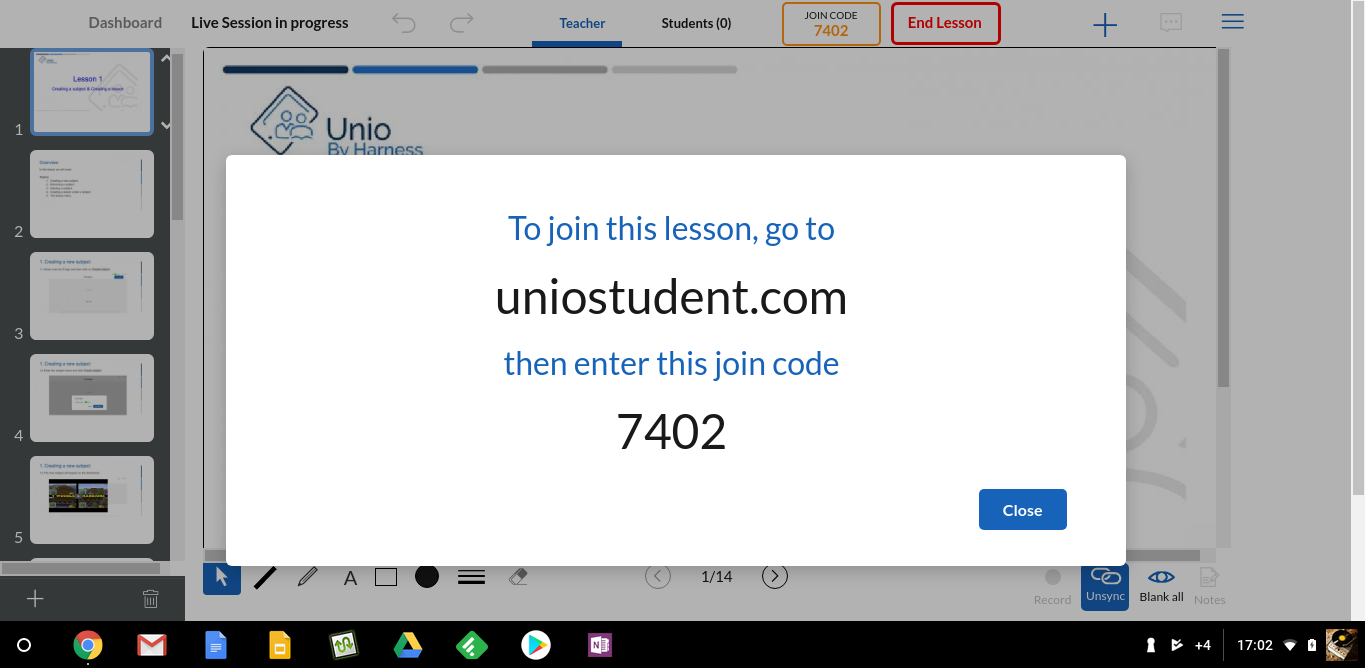The image size is (1365, 668).
Task: Click the uniostudent.com text
Action: pos(671,298)
